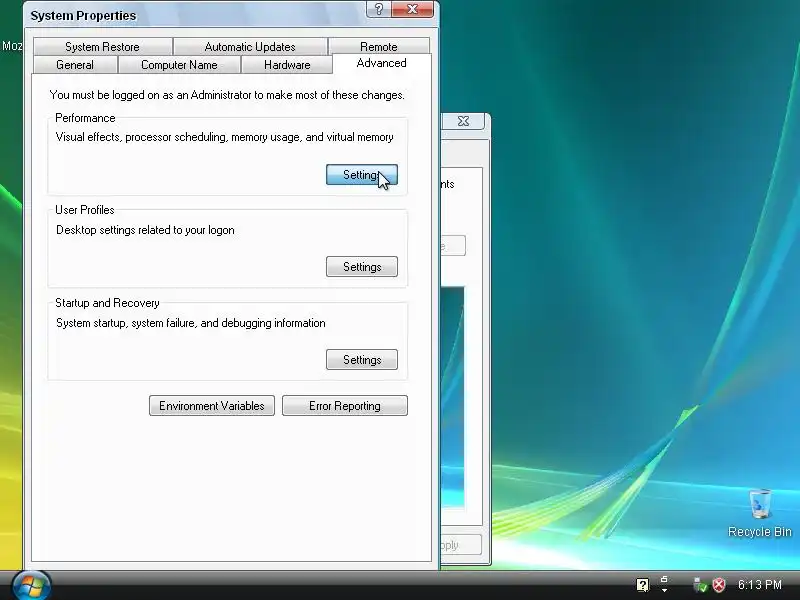The height and width of the screenshot is (600, 800).
Task: Switch to the General tab
Action: tap(75, 65)
